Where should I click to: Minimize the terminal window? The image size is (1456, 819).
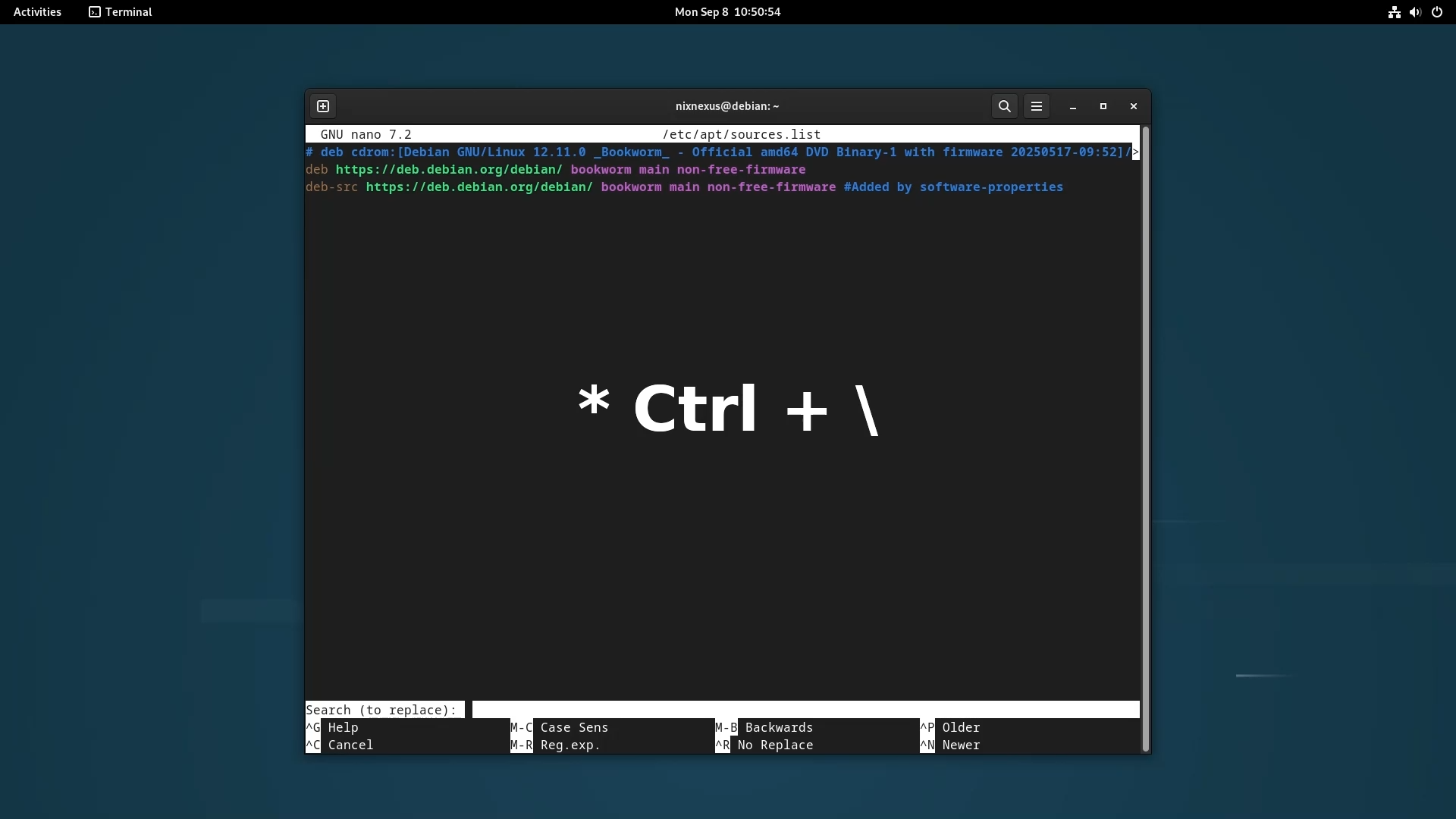click(x=1073, y=107)
